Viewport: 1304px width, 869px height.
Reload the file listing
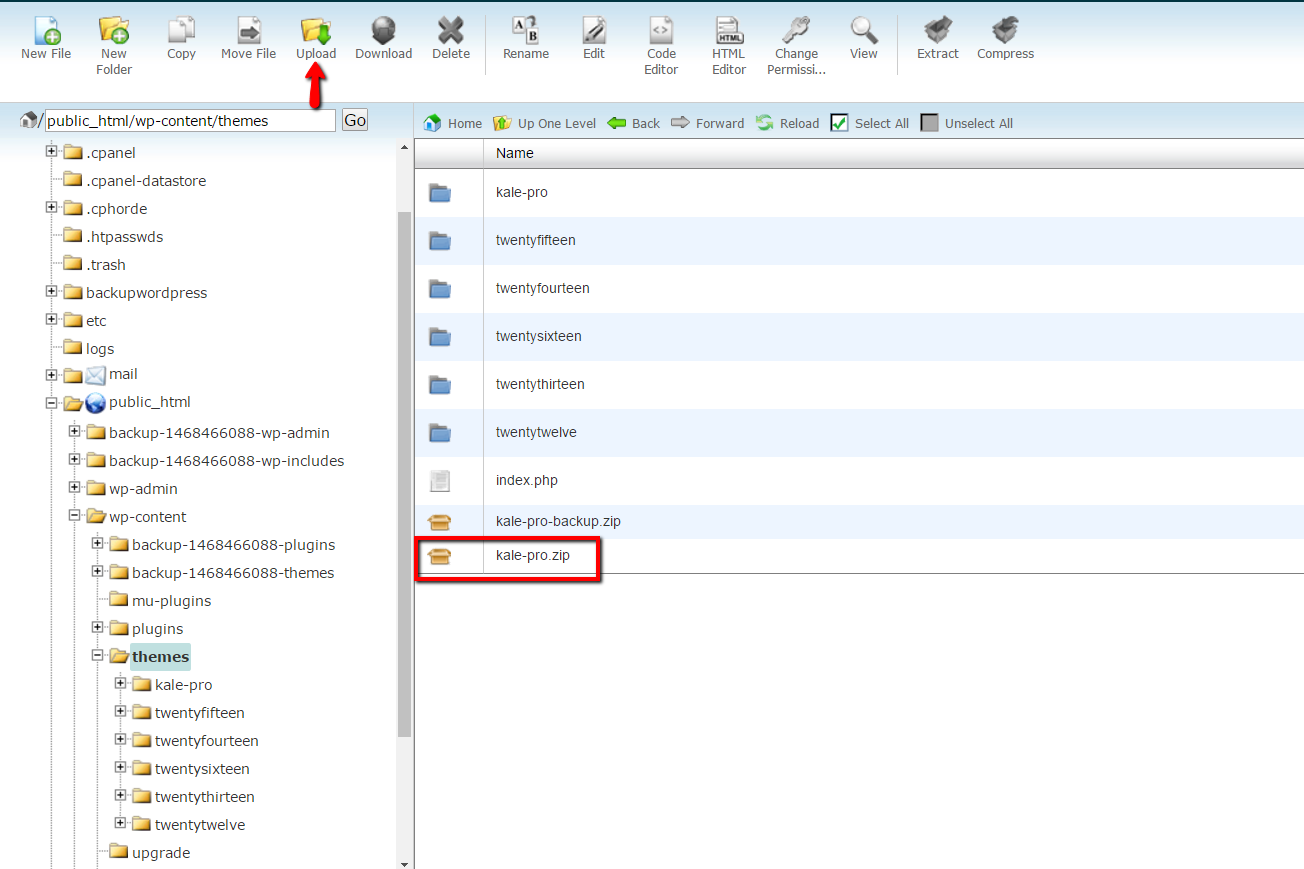pyautogui.click(x=787, y=123)
